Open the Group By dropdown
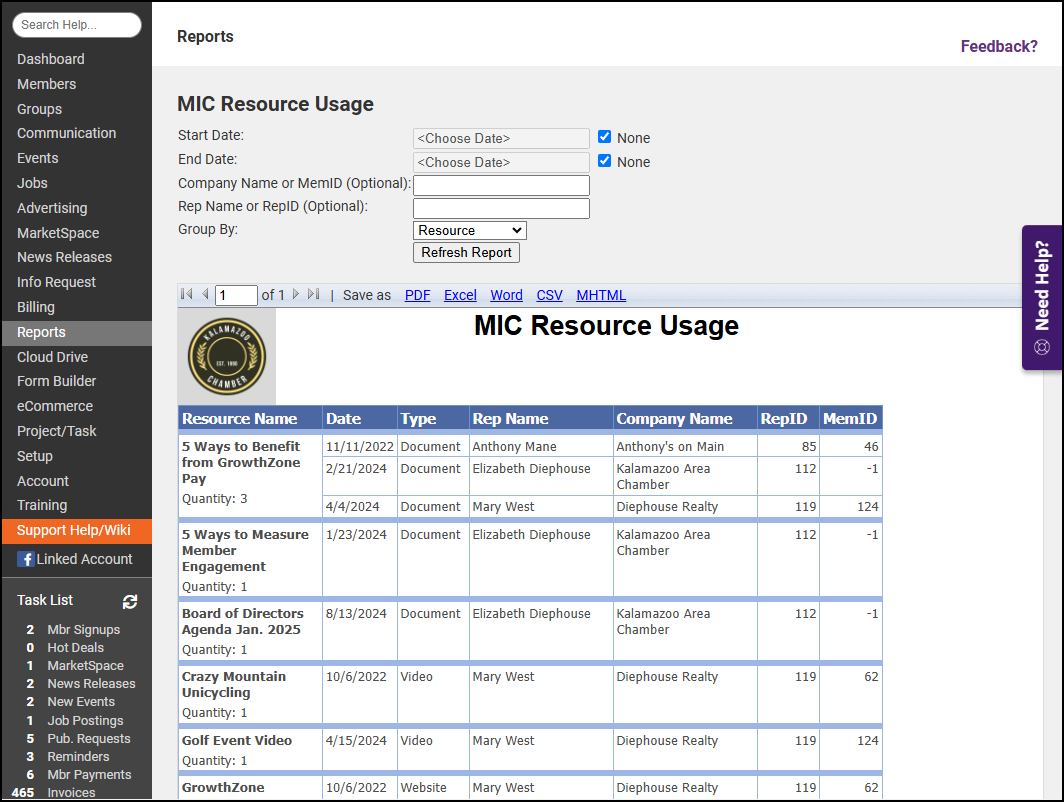The height and width of the screenshot is (802, 1064). point(469,230)
